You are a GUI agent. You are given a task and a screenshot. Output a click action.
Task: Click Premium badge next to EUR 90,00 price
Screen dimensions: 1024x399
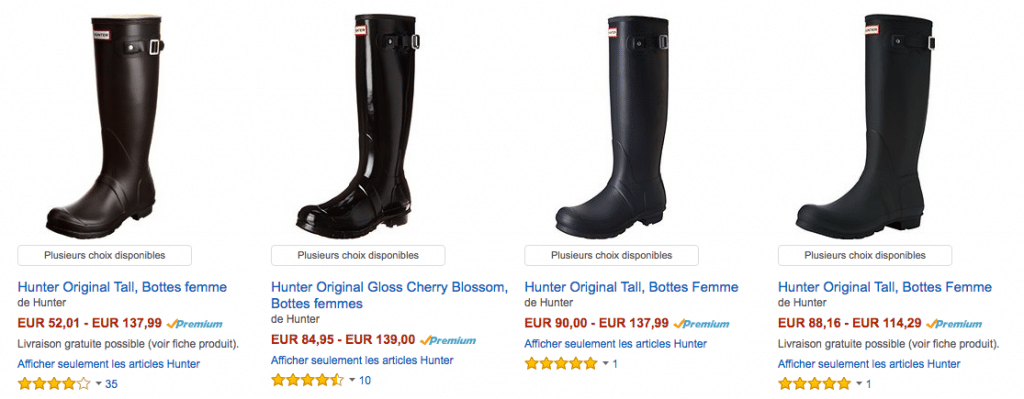click(701, 323)
